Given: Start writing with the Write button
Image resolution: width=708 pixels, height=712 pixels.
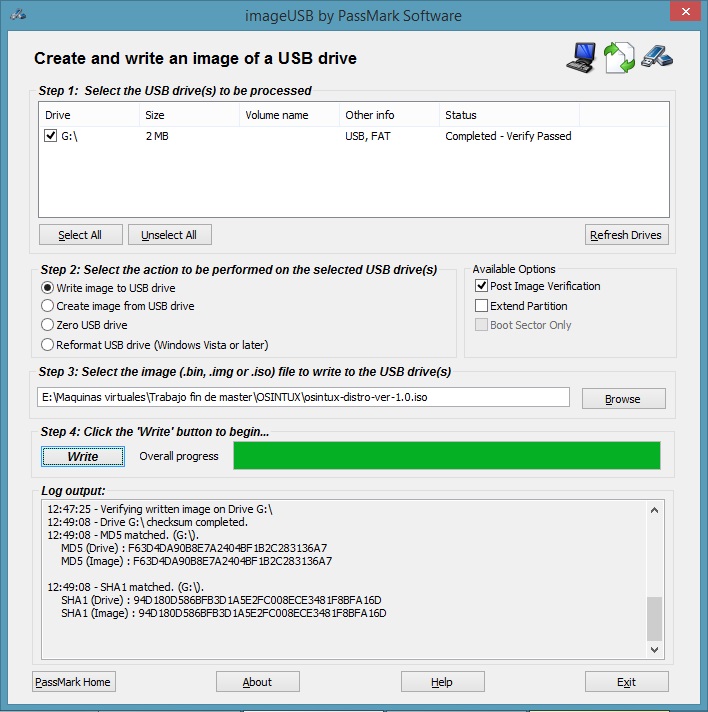Looking at the screenshot, I should pos(82,456).
